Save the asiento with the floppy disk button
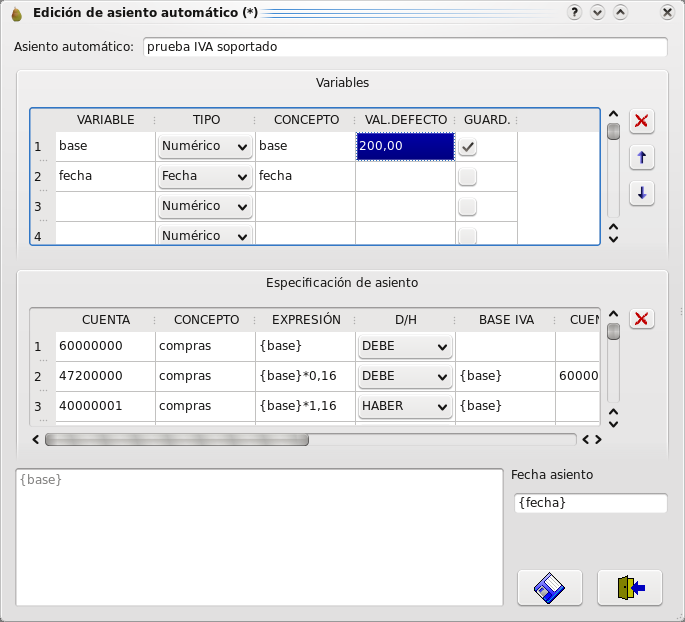685x622 pixels. pos(550,588)
